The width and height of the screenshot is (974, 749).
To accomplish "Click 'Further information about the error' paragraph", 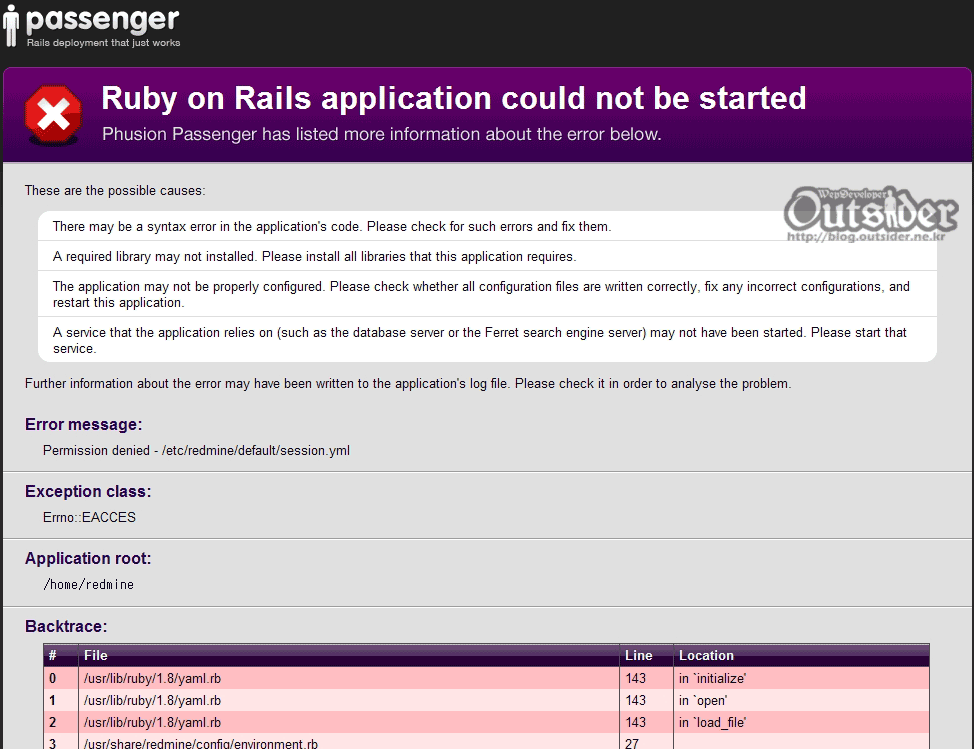I will [408, 383].
